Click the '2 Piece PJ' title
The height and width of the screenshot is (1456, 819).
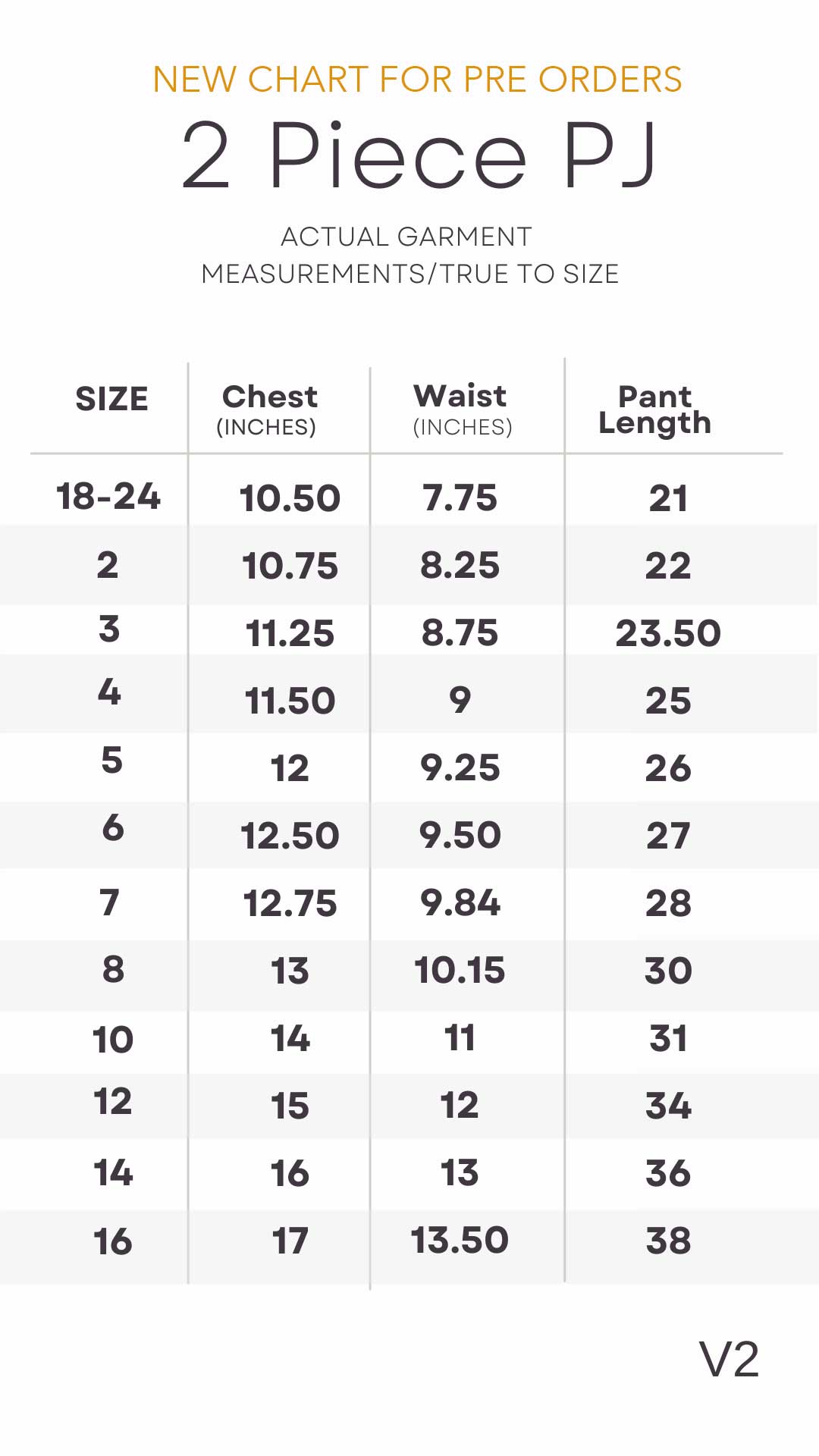click(419, 156)
